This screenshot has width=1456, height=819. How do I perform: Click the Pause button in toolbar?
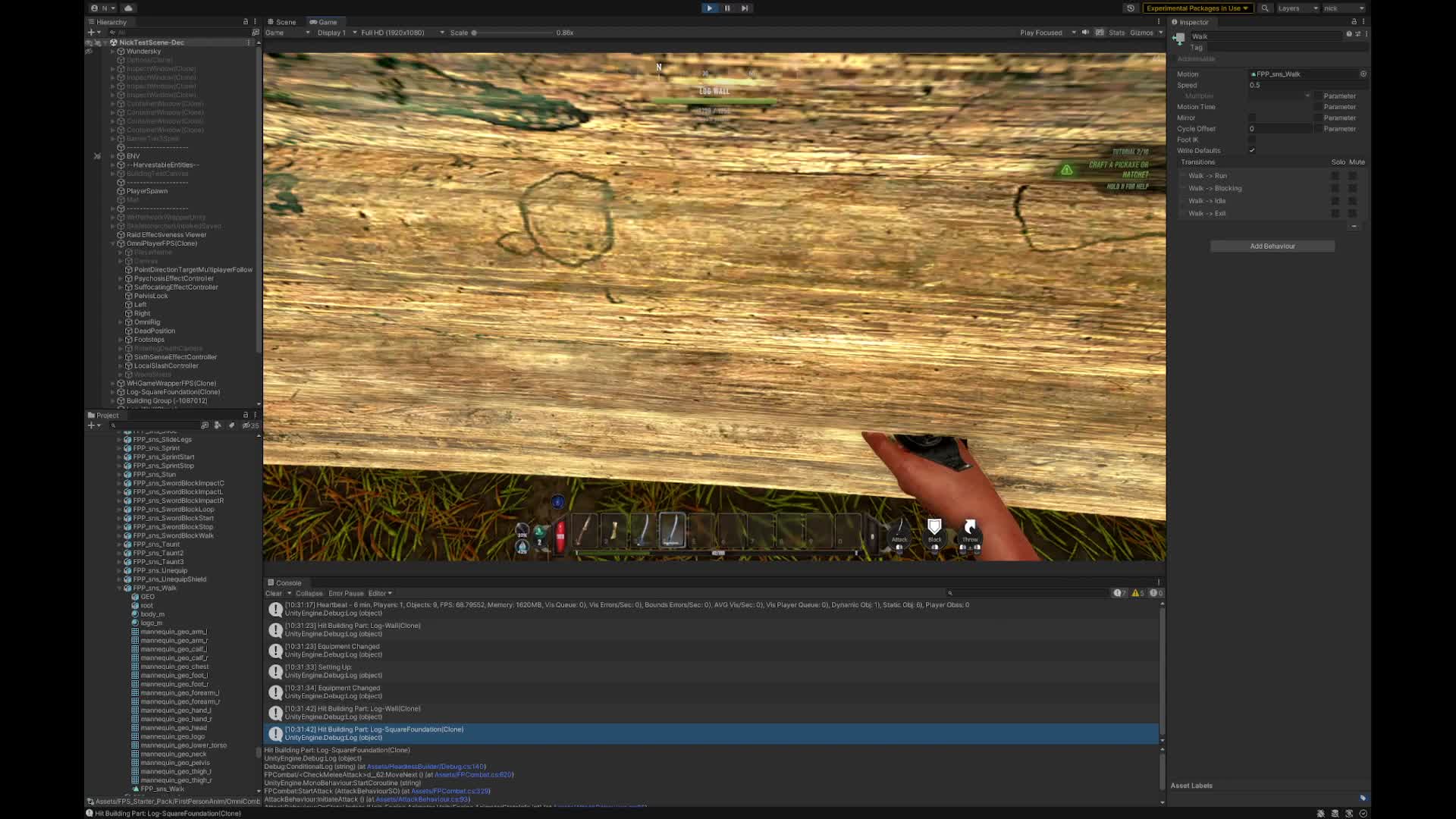click(x=726, y=8)
